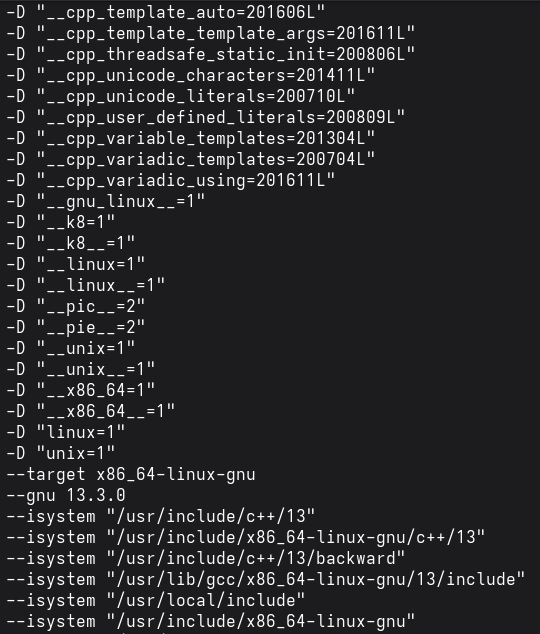The height and width of the screenshot is (634, 540).
Task: Click the __pie__=2 definition line
Action: pyautogui.click(x=76, y=328)
